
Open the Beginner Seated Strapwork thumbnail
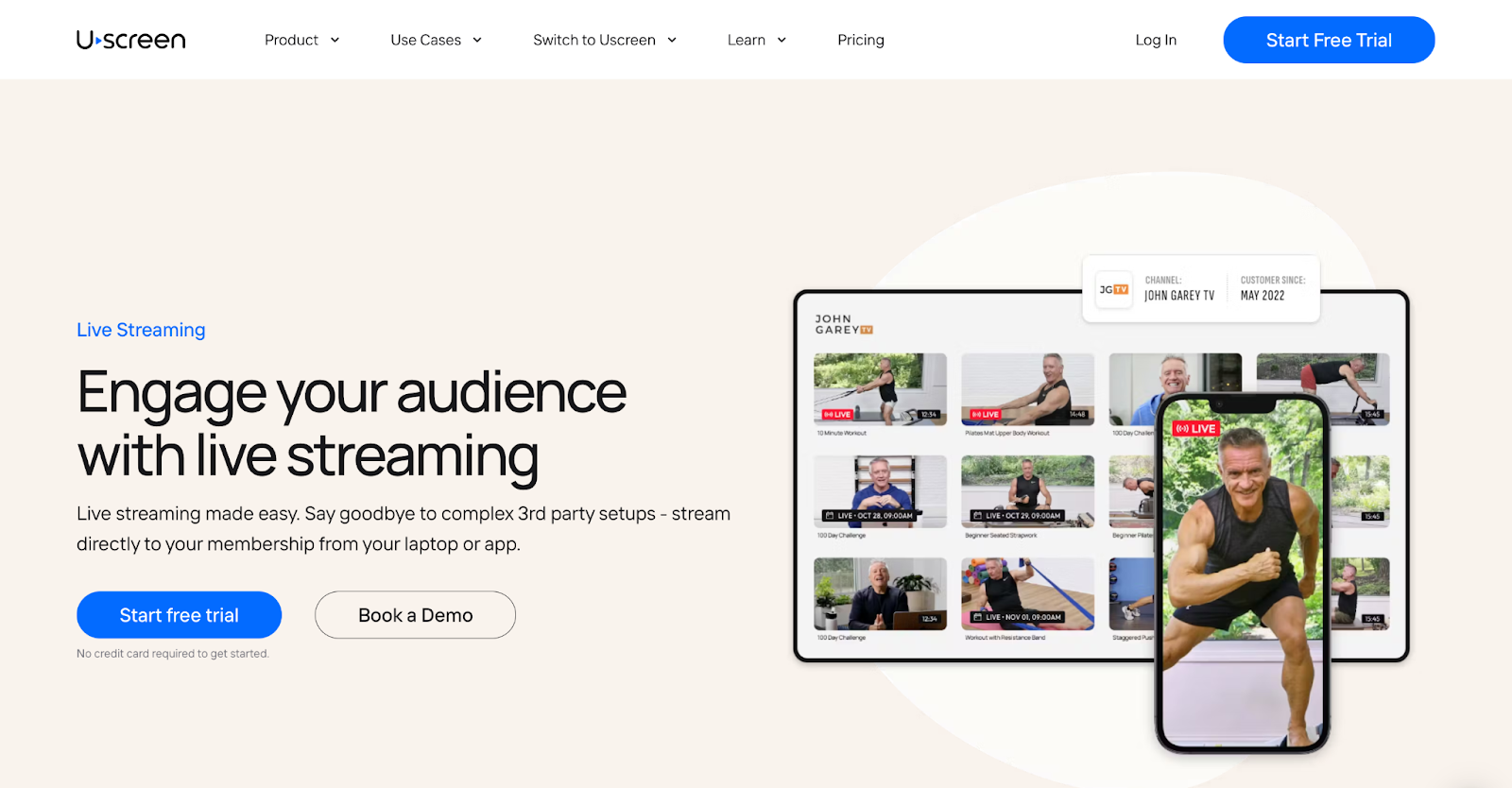tap(1027, 491)
